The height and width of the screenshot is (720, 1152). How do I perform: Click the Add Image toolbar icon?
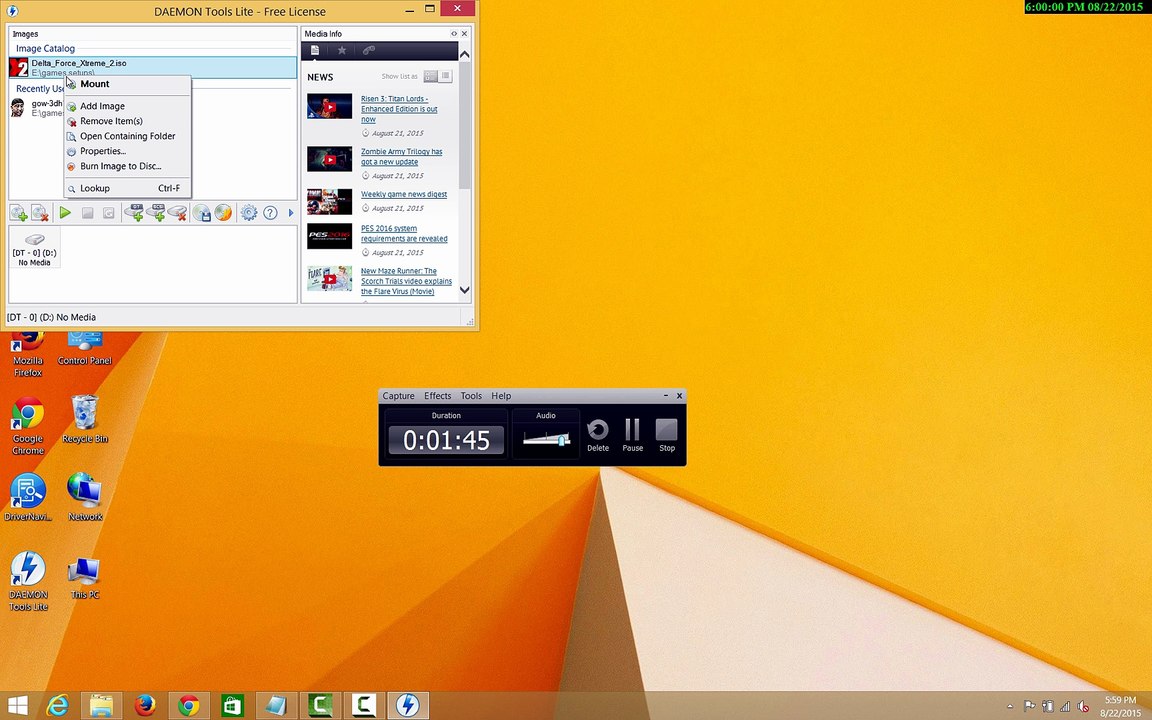tap(18, 213)
